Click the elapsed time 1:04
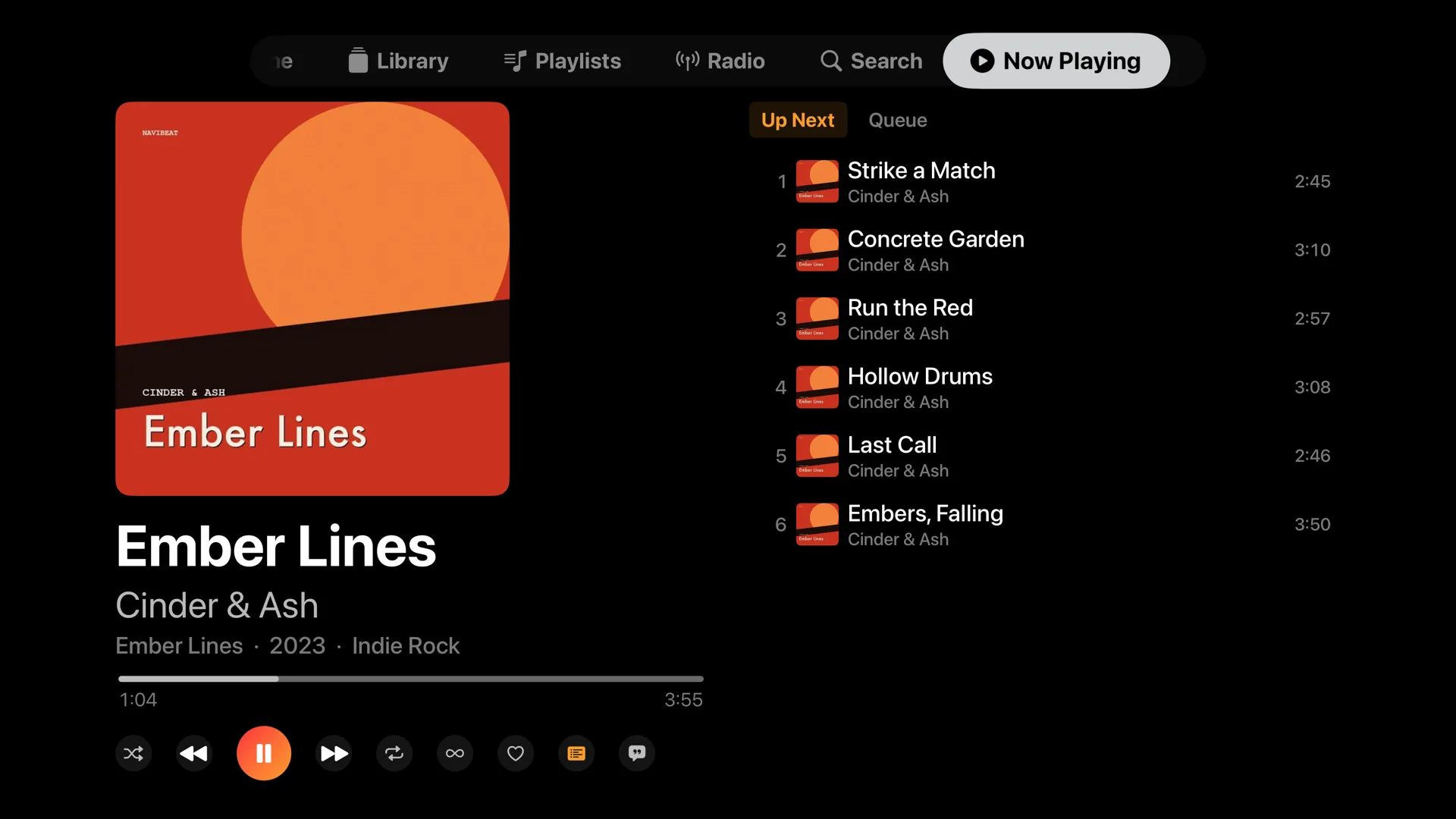The image size is (1456, 819). [x=138, y=700]
